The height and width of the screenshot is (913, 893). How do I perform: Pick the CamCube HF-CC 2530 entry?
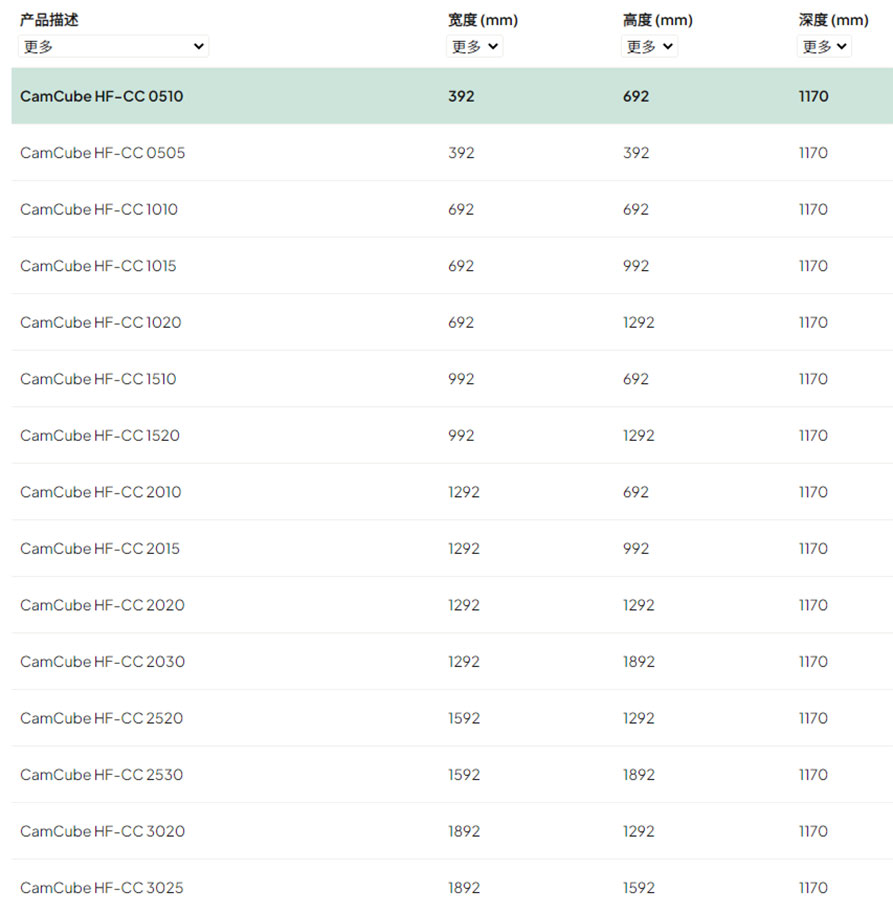point(452,774)
